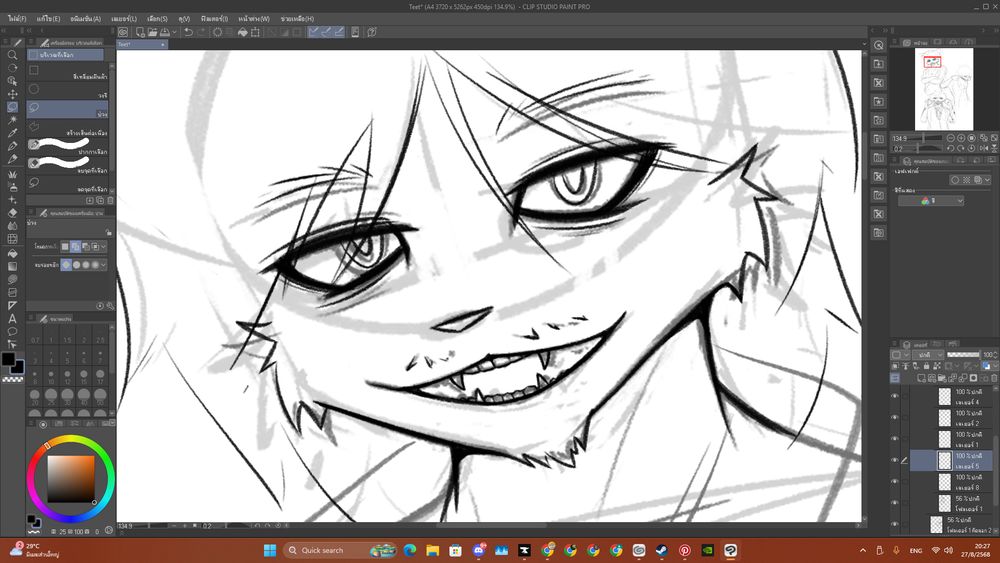1000x563 pixels.
Task: Adjust layer opacity stepper arrows
Action: click(996, 355)
